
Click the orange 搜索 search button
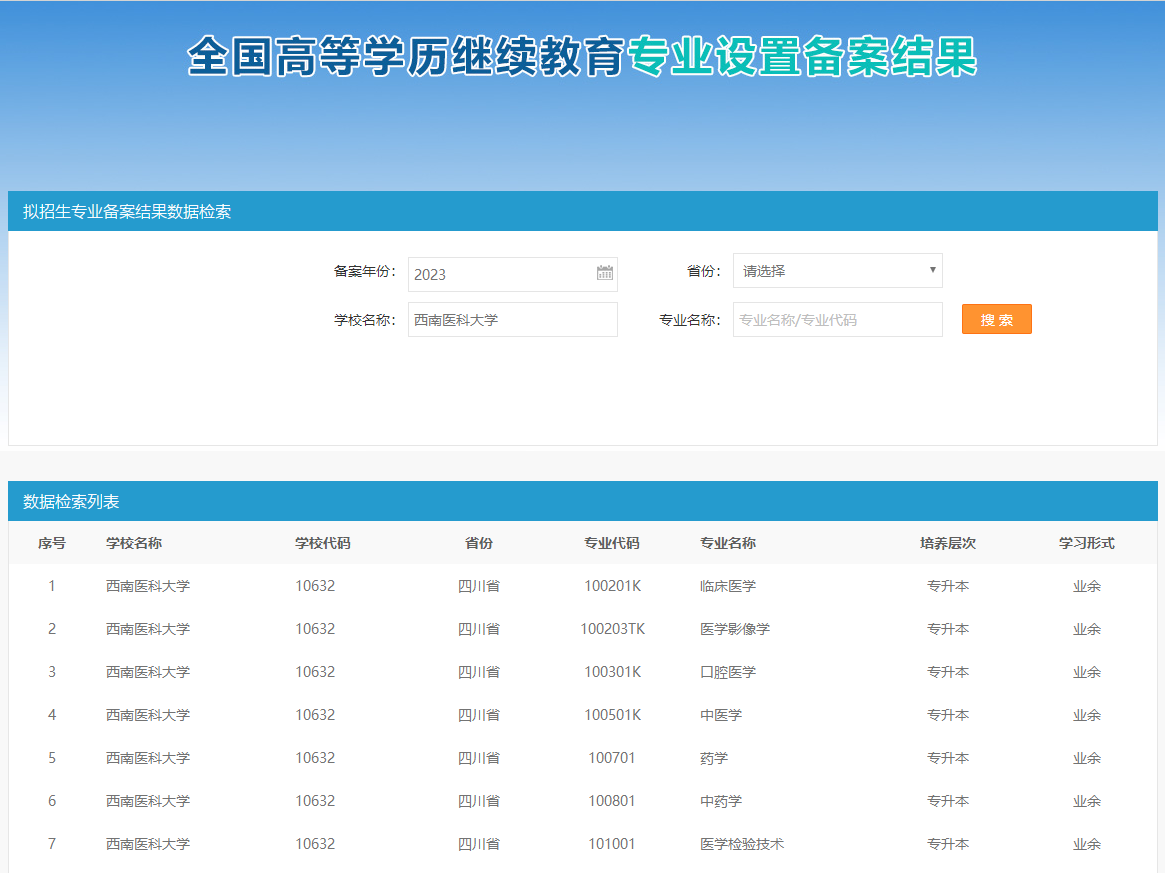(x=996, y=320)
